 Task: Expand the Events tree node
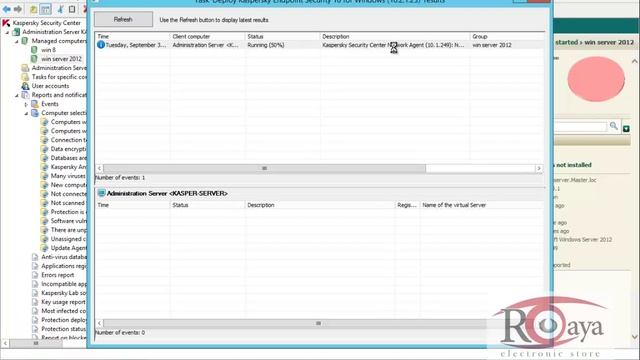[26, 104]
